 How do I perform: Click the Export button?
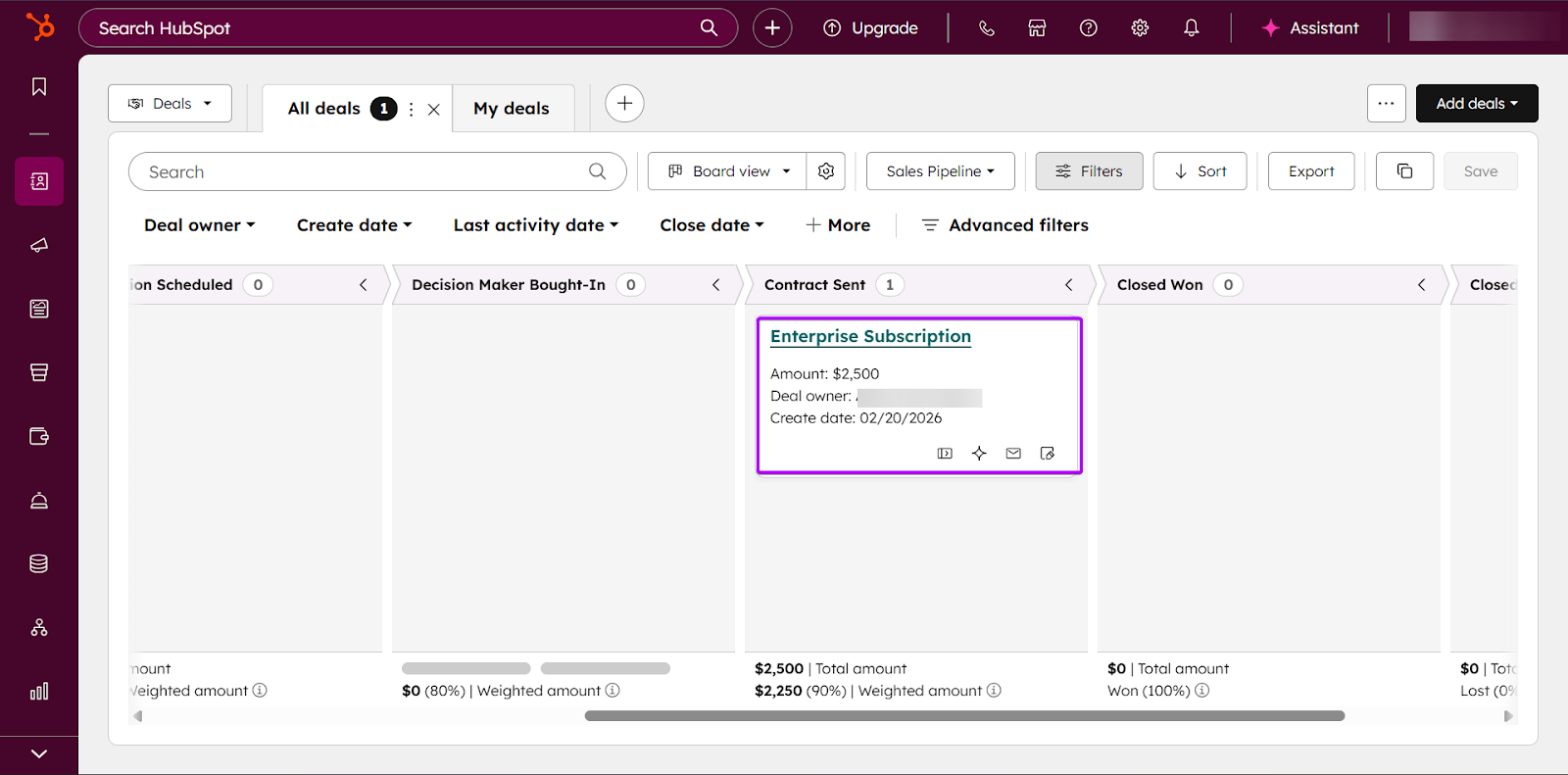click(x=1311, y=171)
